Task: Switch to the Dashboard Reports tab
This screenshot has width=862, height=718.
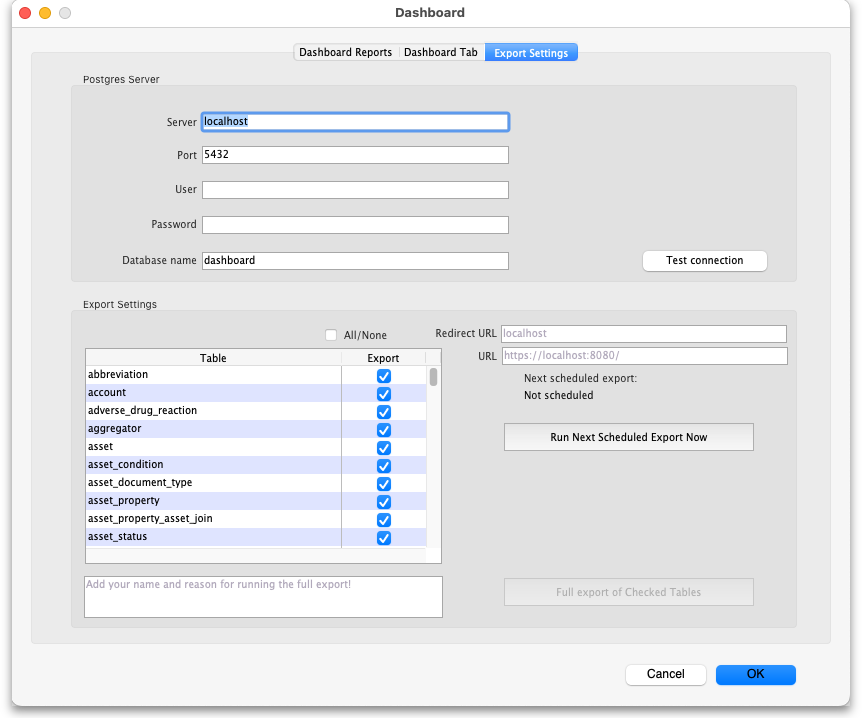Action: click(x=345, y=52)
